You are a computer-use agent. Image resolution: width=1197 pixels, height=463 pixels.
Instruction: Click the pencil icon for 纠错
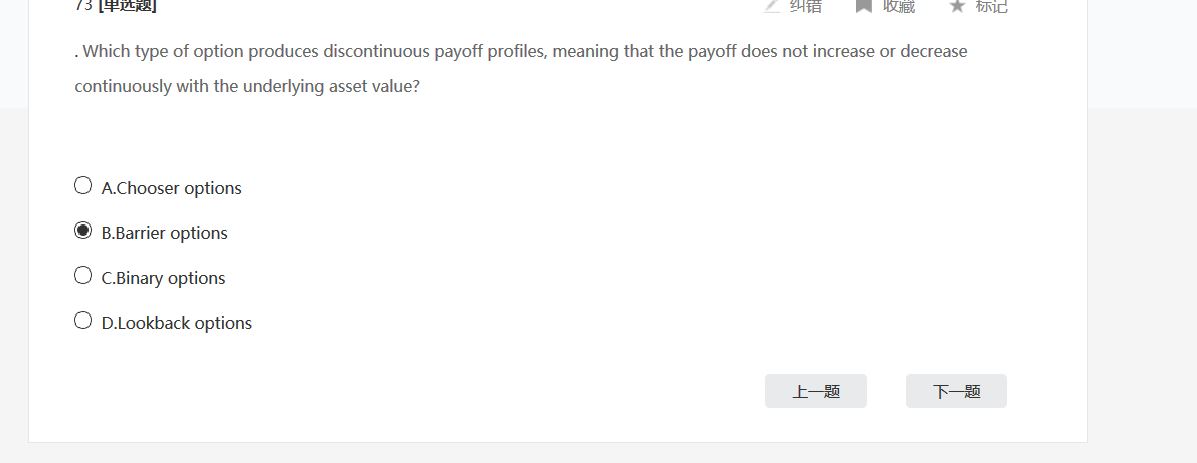click(772, 5)
